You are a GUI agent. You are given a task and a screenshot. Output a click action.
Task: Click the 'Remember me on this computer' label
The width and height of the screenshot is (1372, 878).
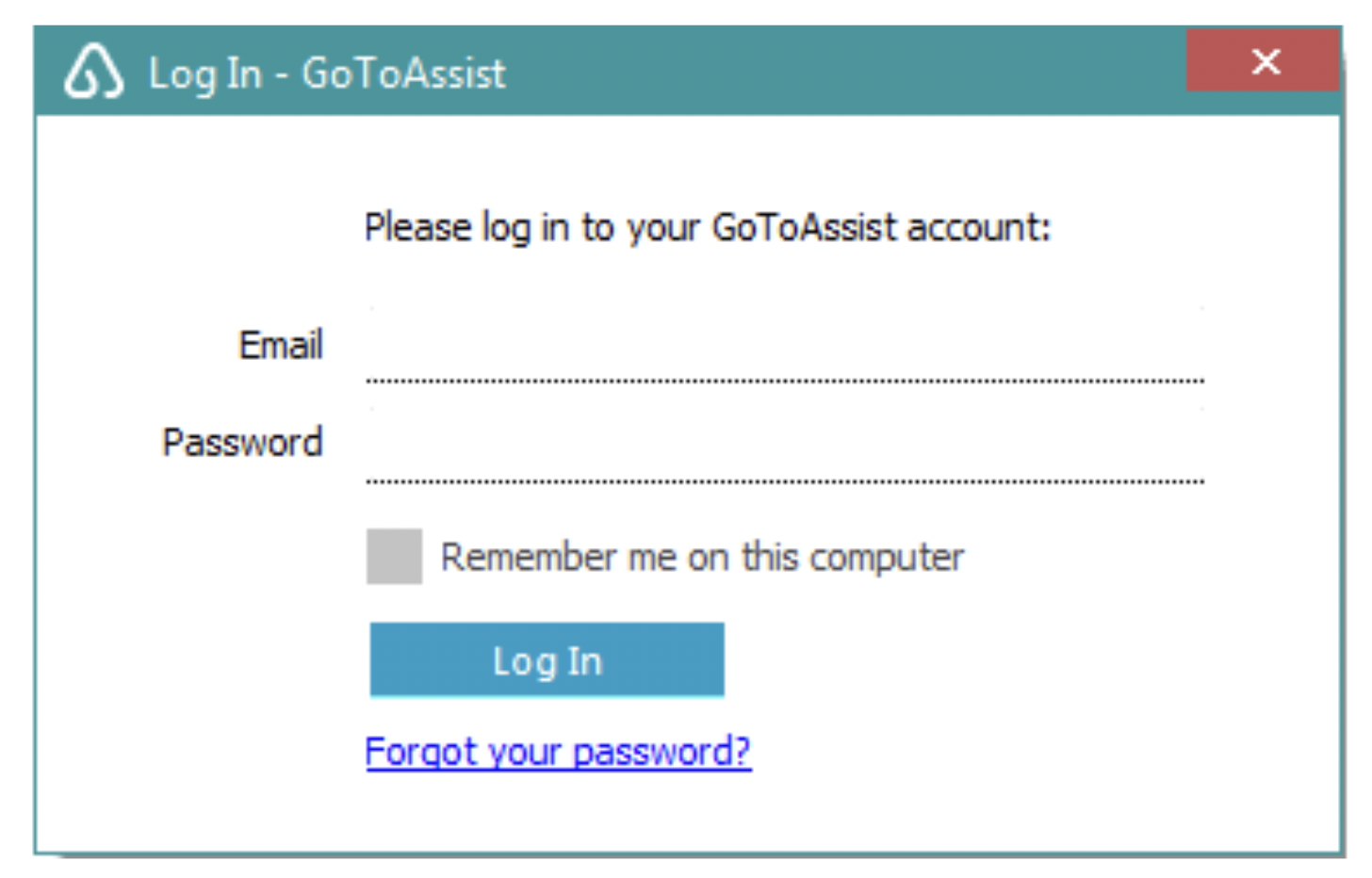[702, 558]
